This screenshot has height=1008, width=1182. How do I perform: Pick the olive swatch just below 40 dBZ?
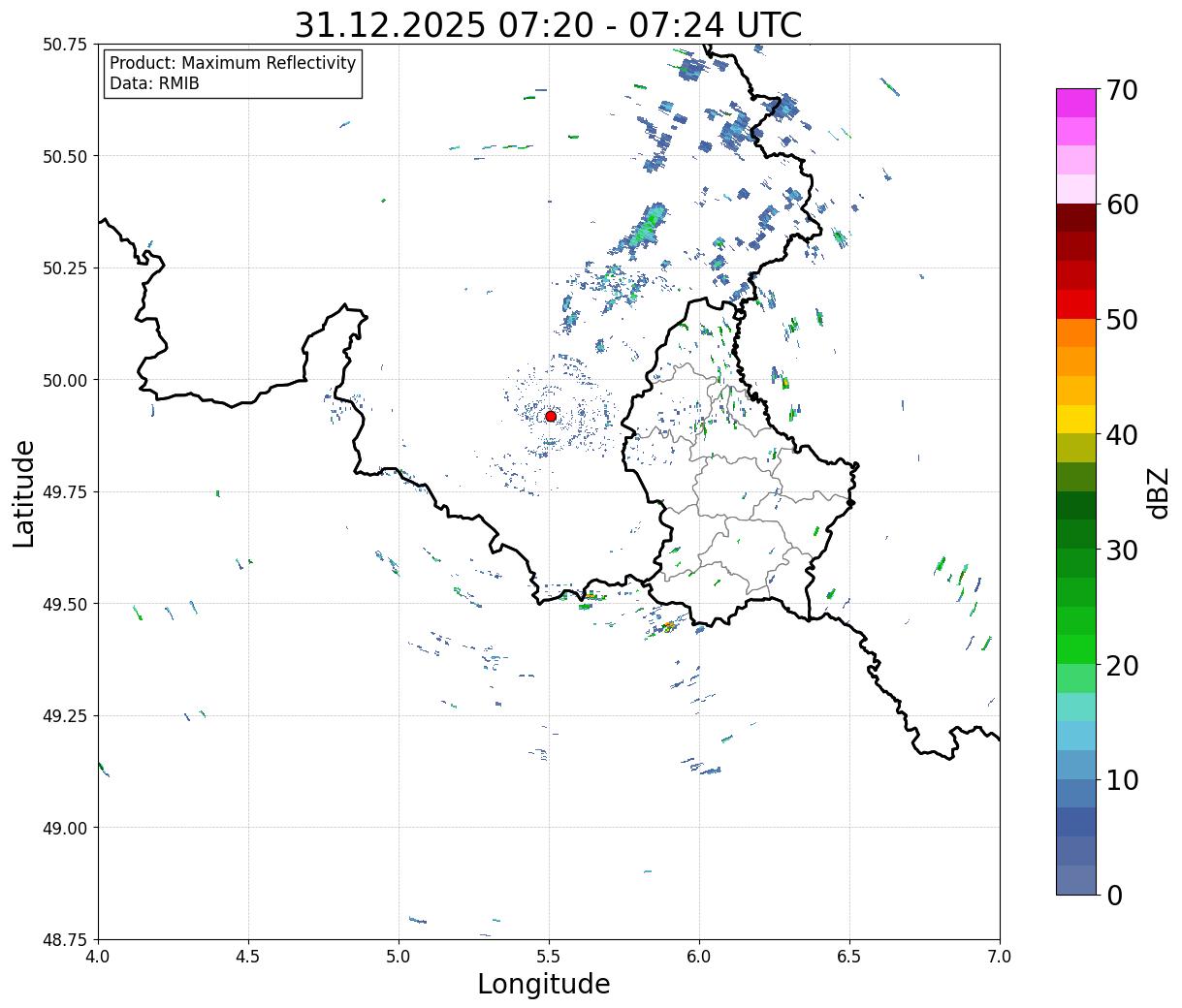[1076, 449]
